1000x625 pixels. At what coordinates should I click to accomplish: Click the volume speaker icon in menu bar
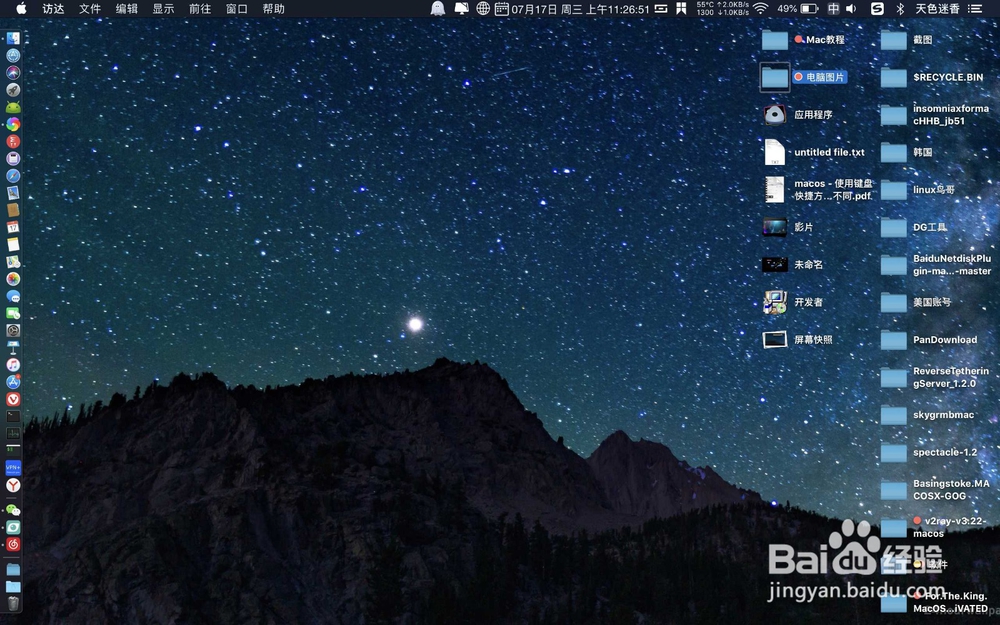[851, 8]
